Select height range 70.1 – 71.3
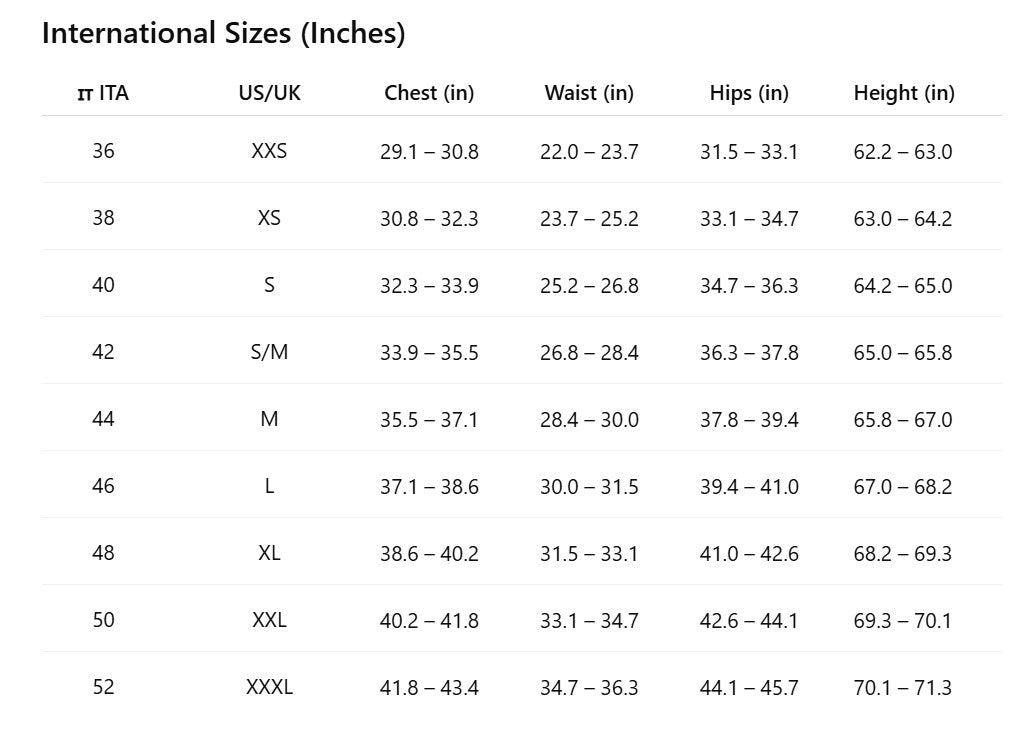1030x739 pixels. tap(903, 688)
